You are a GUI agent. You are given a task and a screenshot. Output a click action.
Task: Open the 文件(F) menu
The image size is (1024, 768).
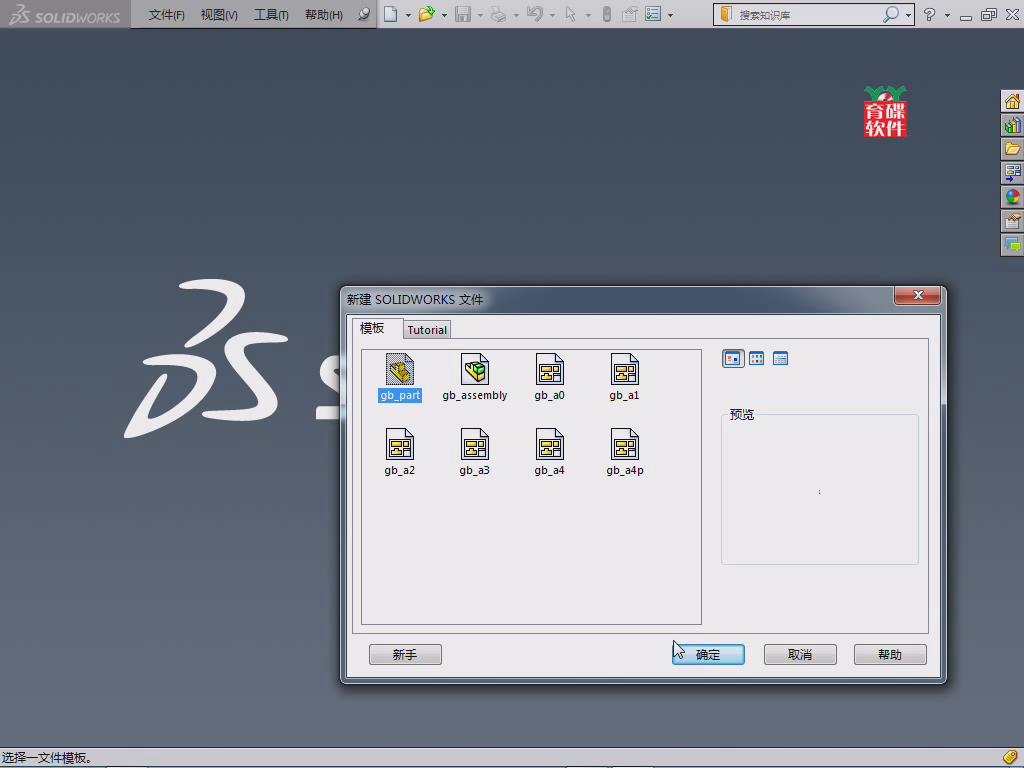[166, 14]
